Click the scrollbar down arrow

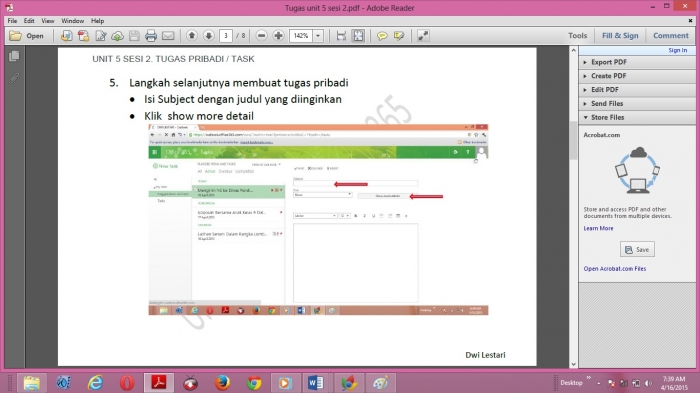pos(574,364)
